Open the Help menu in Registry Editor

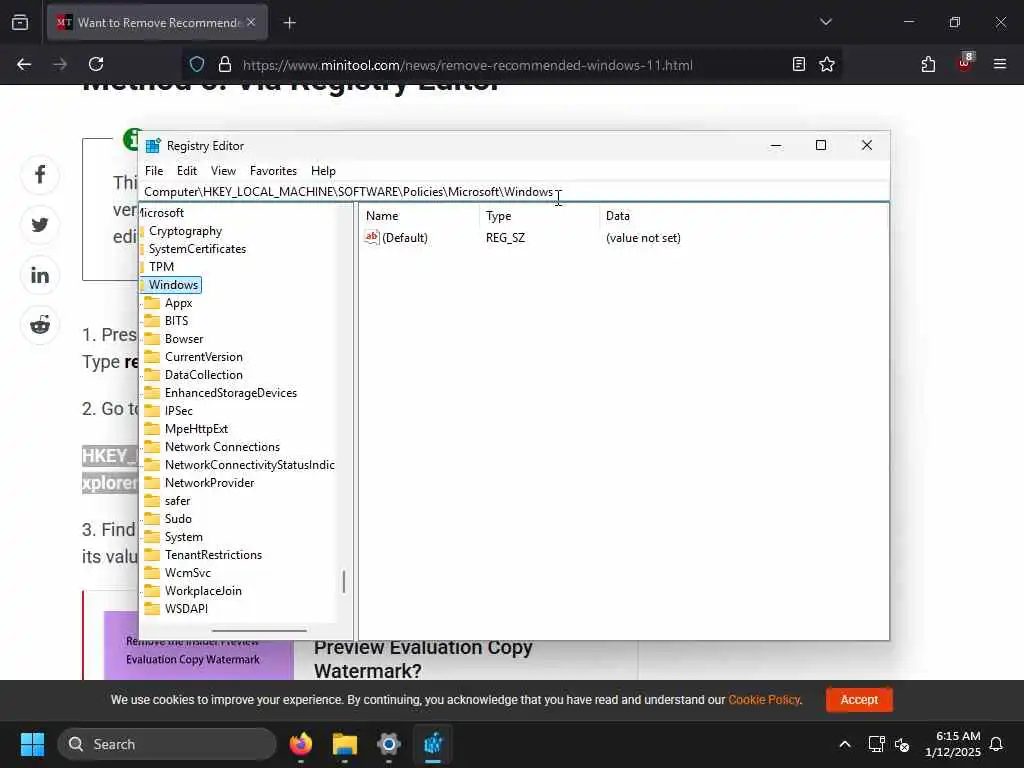(323, 170)
